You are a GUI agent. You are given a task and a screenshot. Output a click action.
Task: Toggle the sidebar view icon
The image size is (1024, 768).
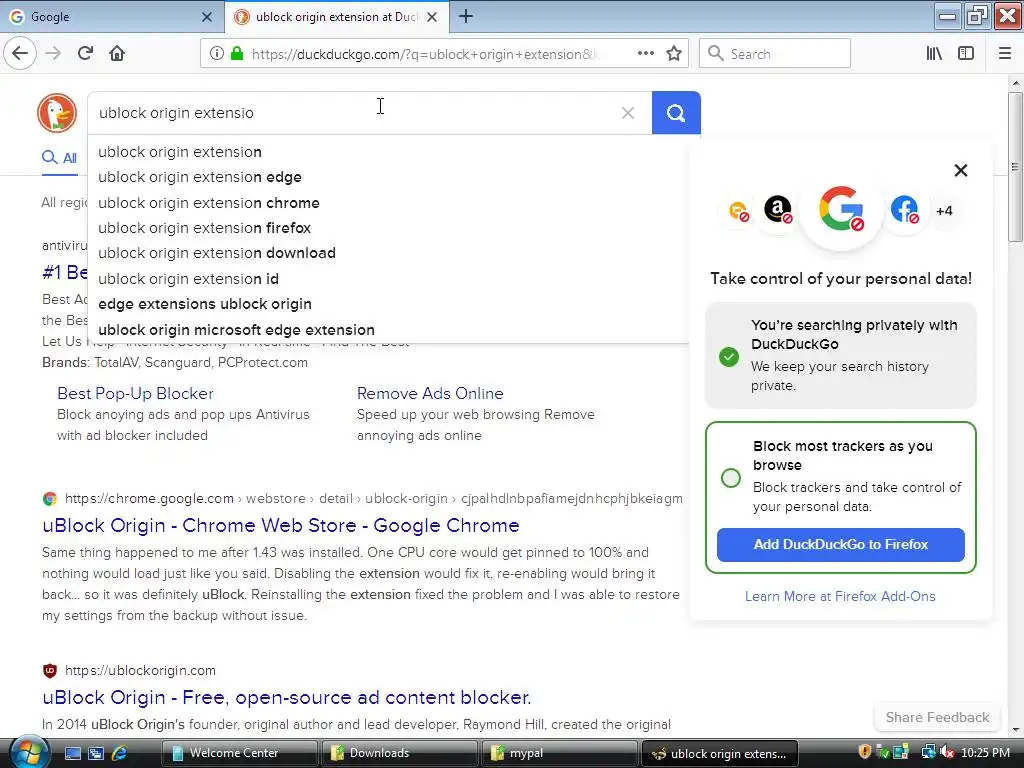(x=966, y=54)
